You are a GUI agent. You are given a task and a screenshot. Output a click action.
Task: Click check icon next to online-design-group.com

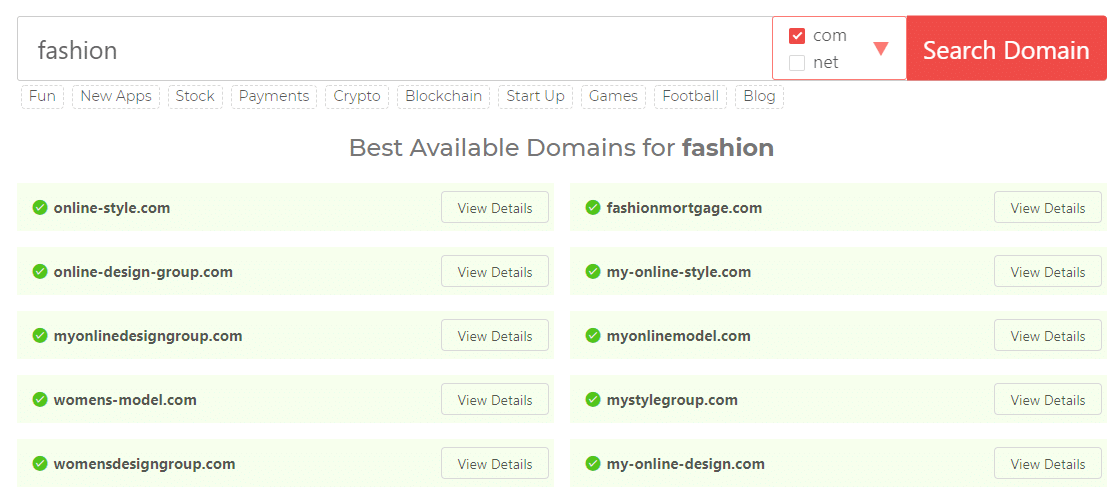[40, 272]
